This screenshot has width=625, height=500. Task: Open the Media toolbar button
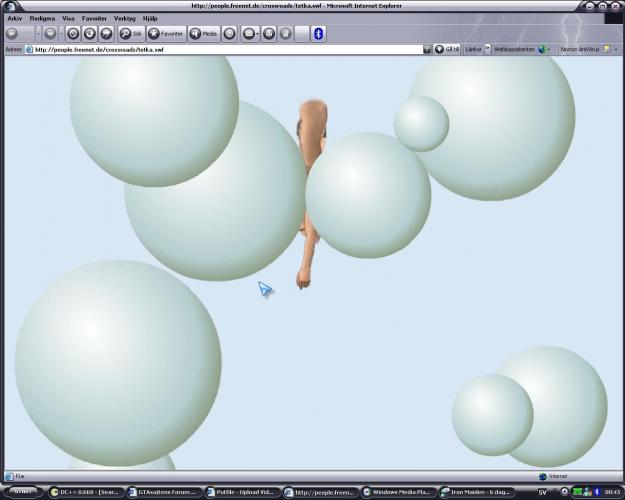click(203, 33)
